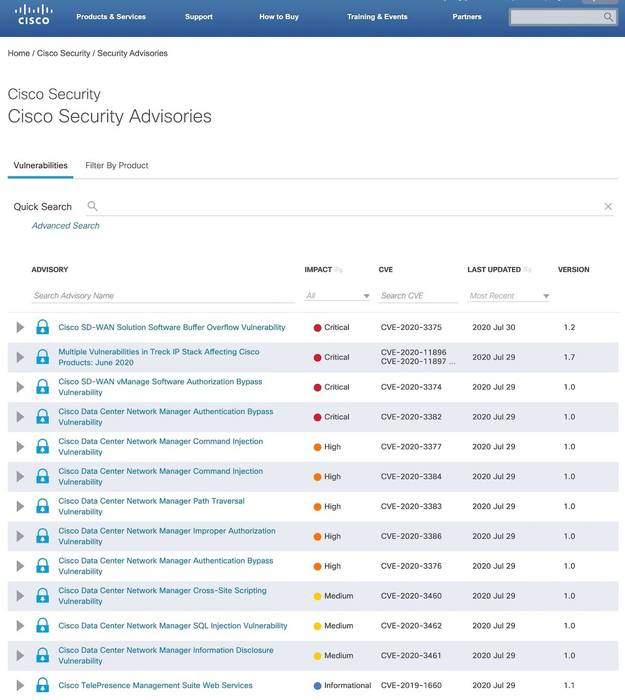Clear Quick Search with the X icon

608,206
